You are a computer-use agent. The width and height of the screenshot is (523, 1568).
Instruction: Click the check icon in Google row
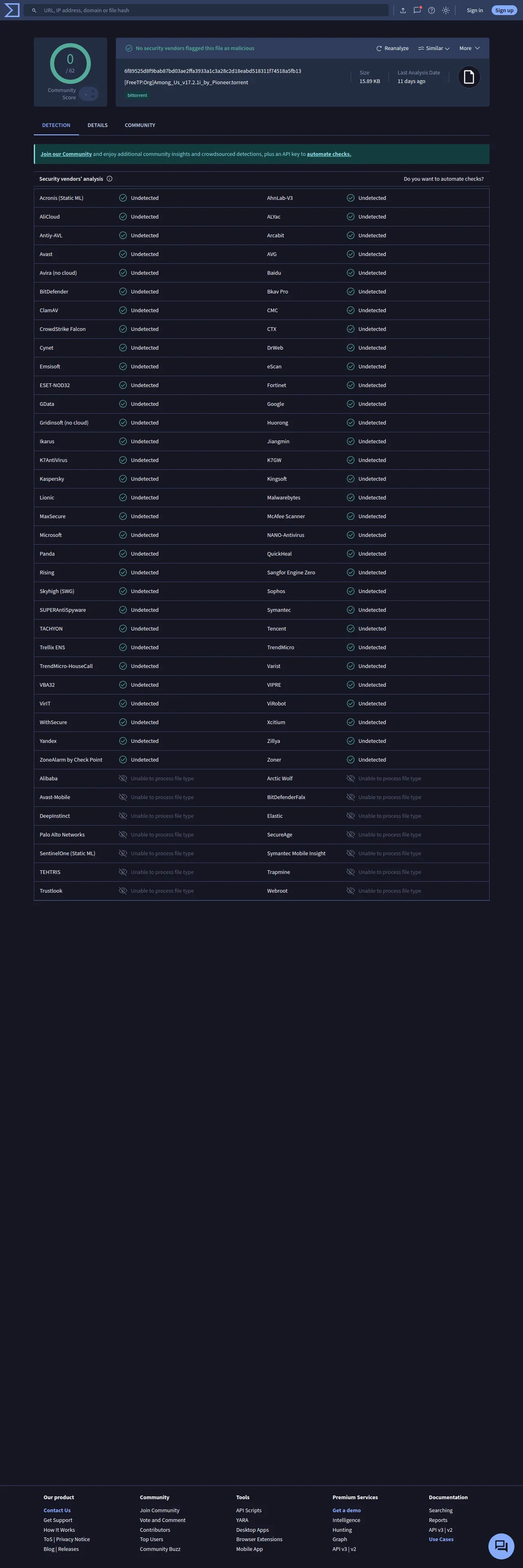point(351,404)
